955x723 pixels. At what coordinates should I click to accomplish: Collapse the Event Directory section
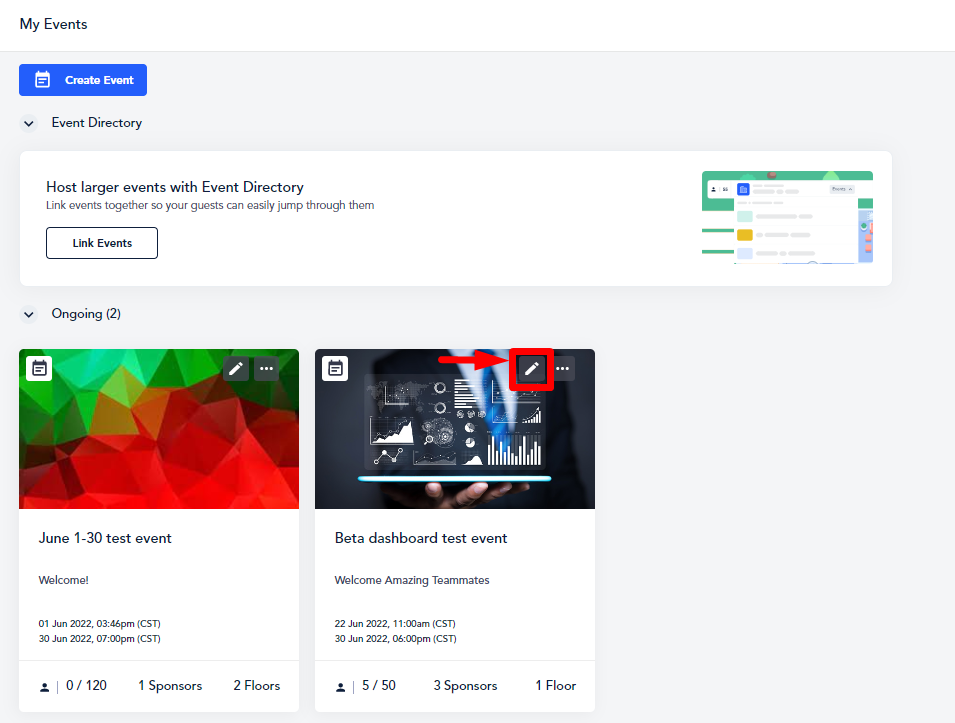[29, 123]
